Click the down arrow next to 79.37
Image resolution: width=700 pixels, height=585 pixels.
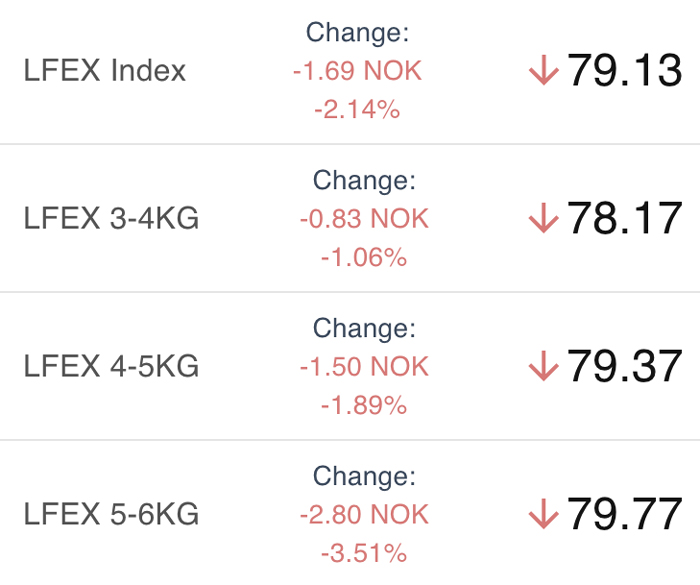coord(543,366)
